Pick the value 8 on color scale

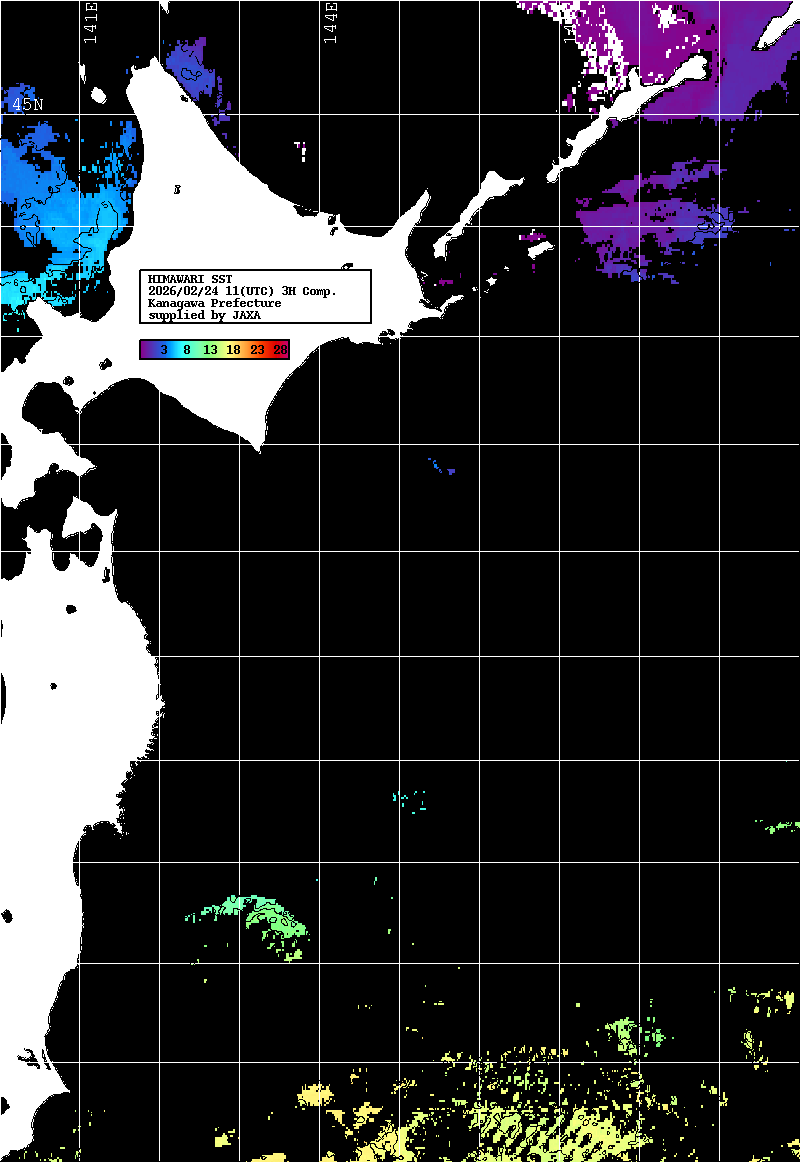click(187, 350)
